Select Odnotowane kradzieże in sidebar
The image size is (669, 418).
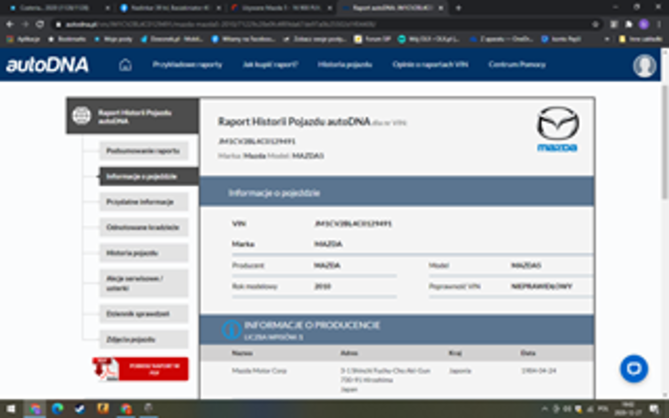coord(144,227)
